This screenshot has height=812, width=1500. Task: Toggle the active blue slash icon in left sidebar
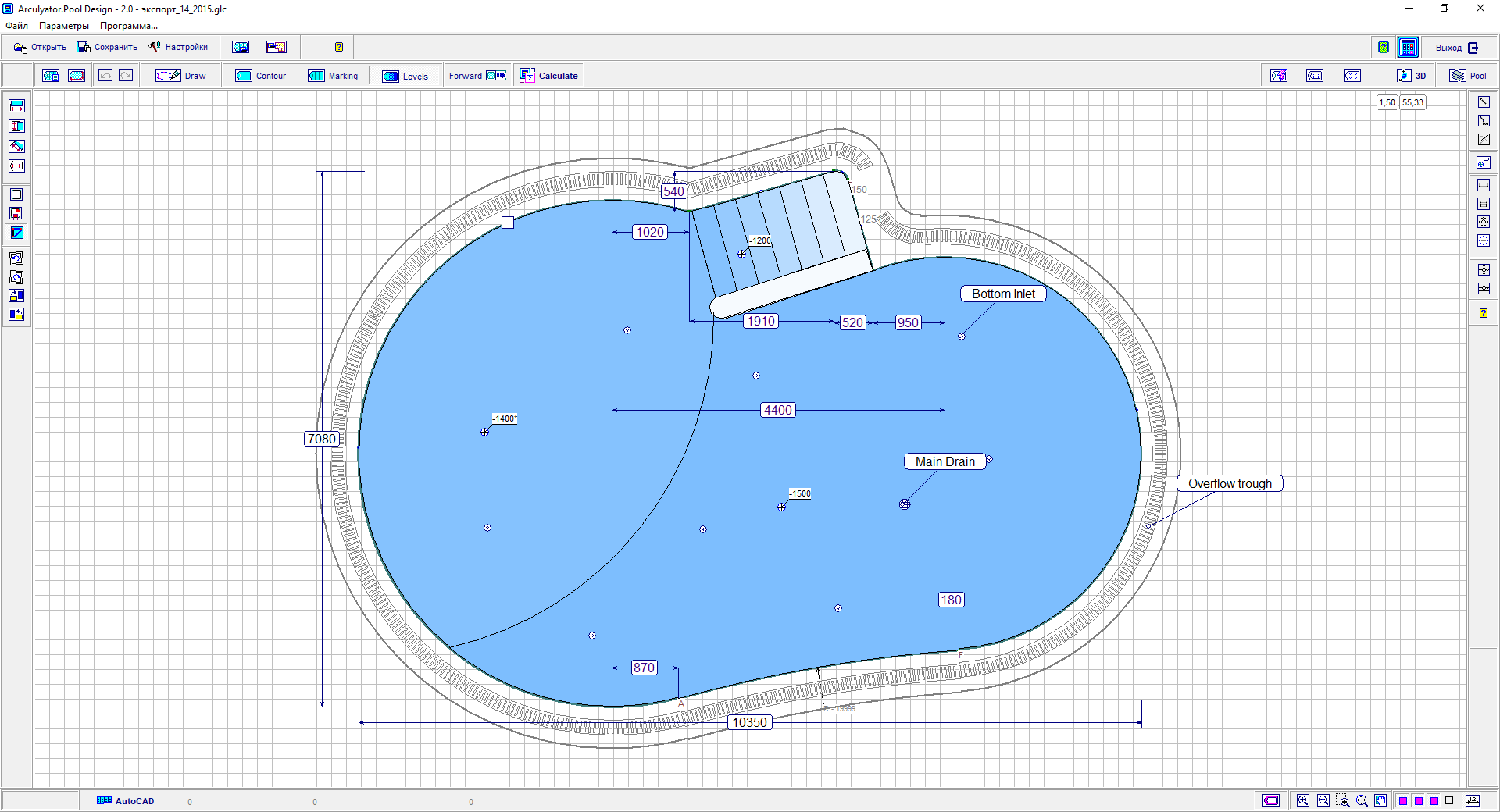16,233
